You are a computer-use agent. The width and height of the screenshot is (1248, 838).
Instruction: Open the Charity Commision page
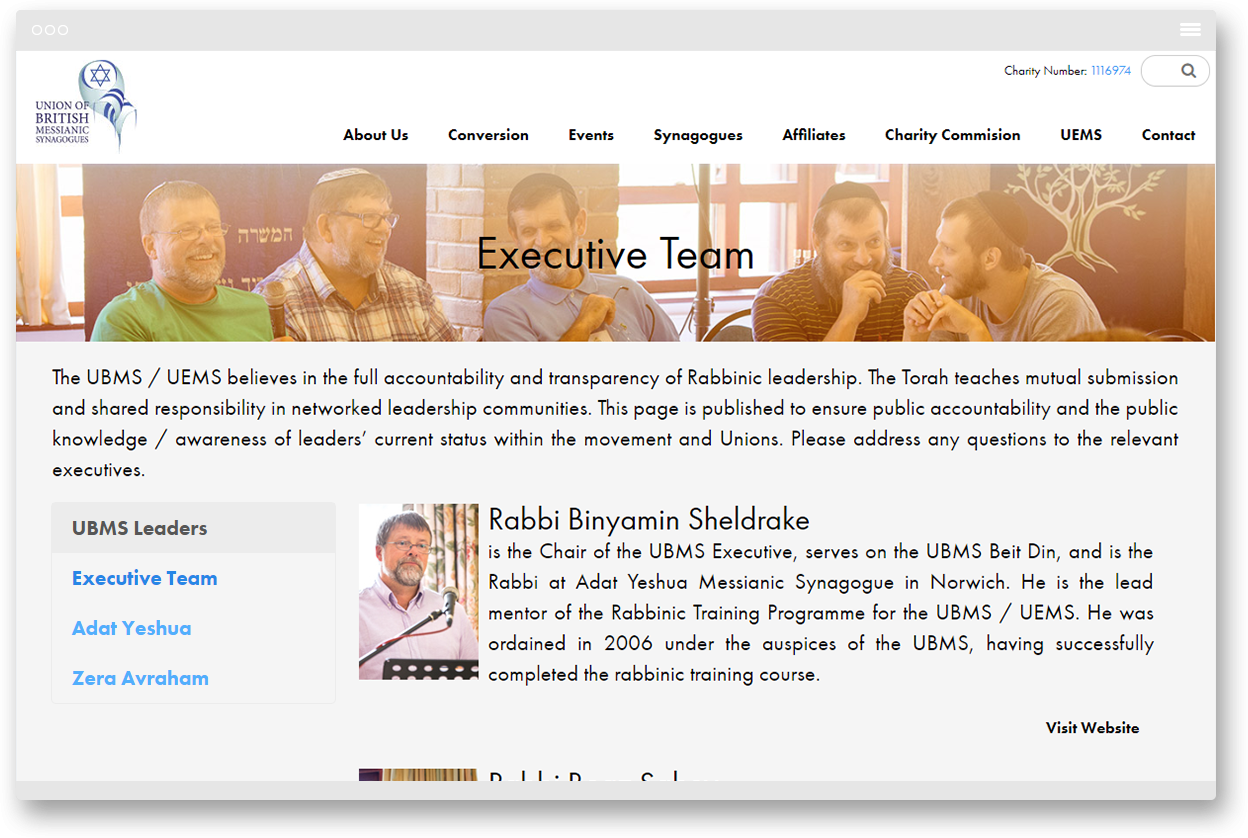point(952,135)
